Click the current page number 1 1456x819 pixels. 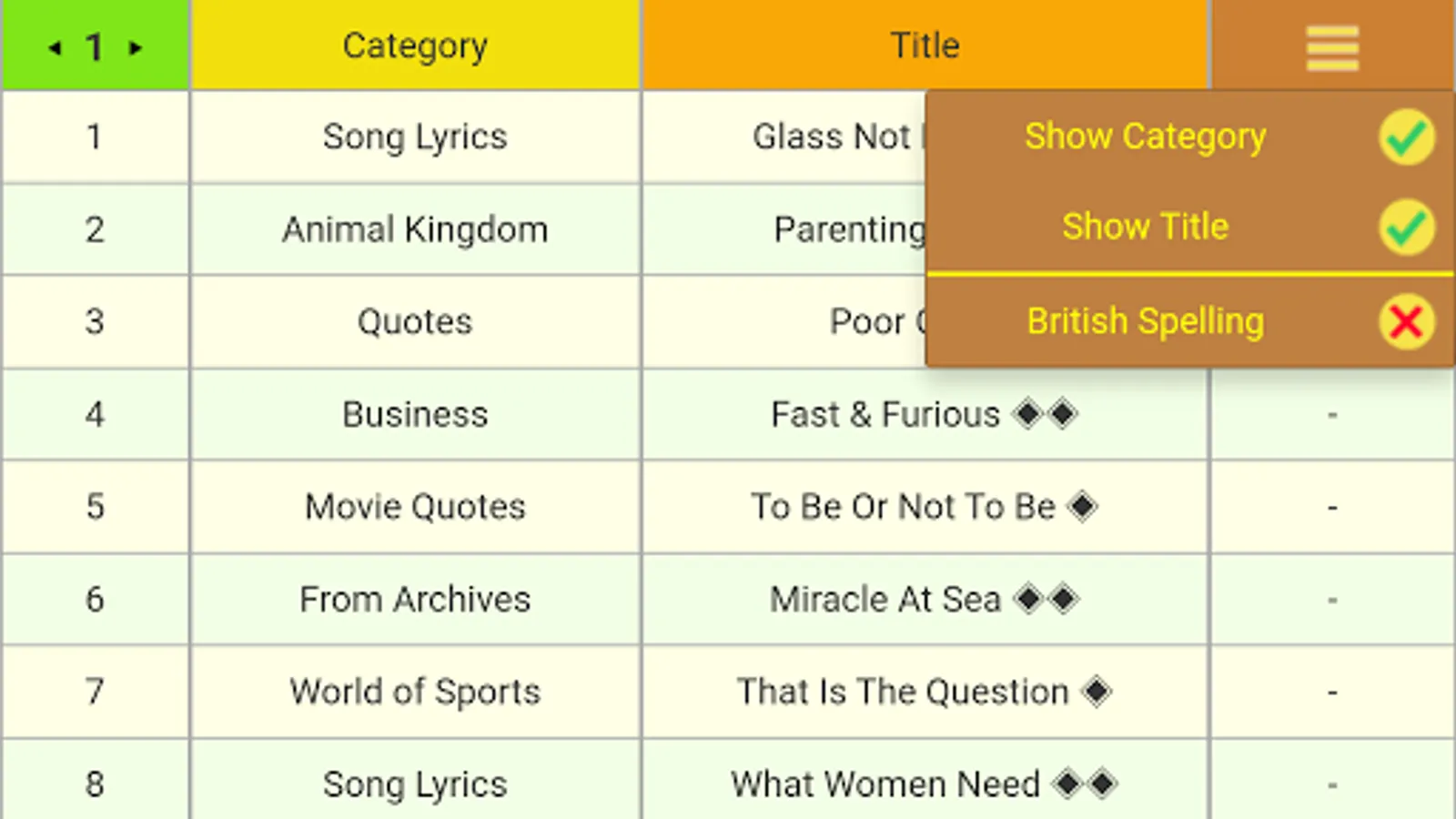tap(95, 47)
